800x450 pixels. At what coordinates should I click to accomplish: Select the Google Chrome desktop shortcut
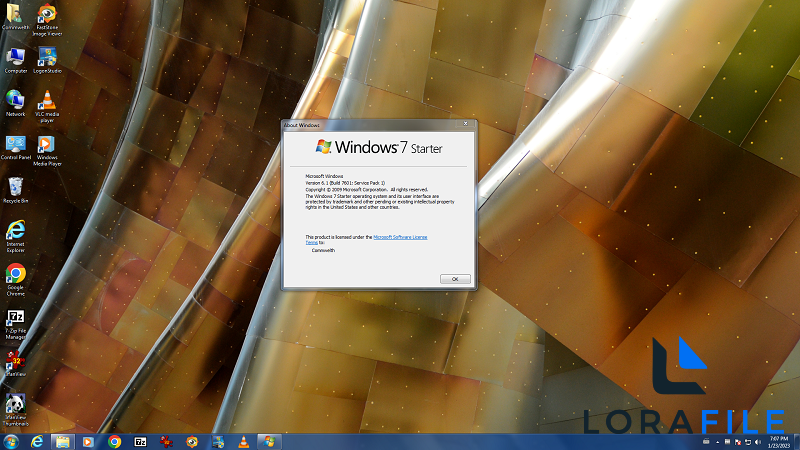click(15, 280)
